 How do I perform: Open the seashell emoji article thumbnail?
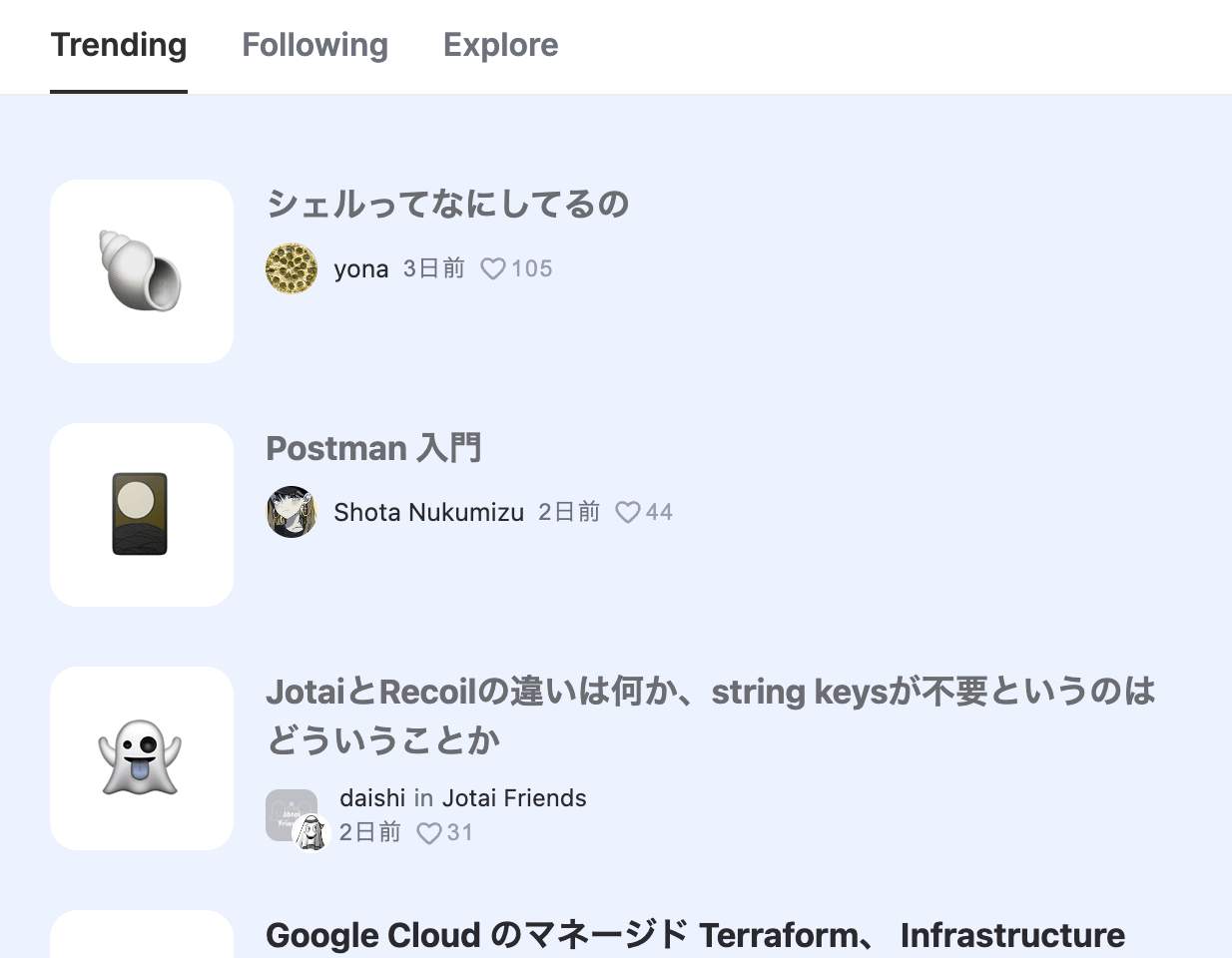coord(142,271)
